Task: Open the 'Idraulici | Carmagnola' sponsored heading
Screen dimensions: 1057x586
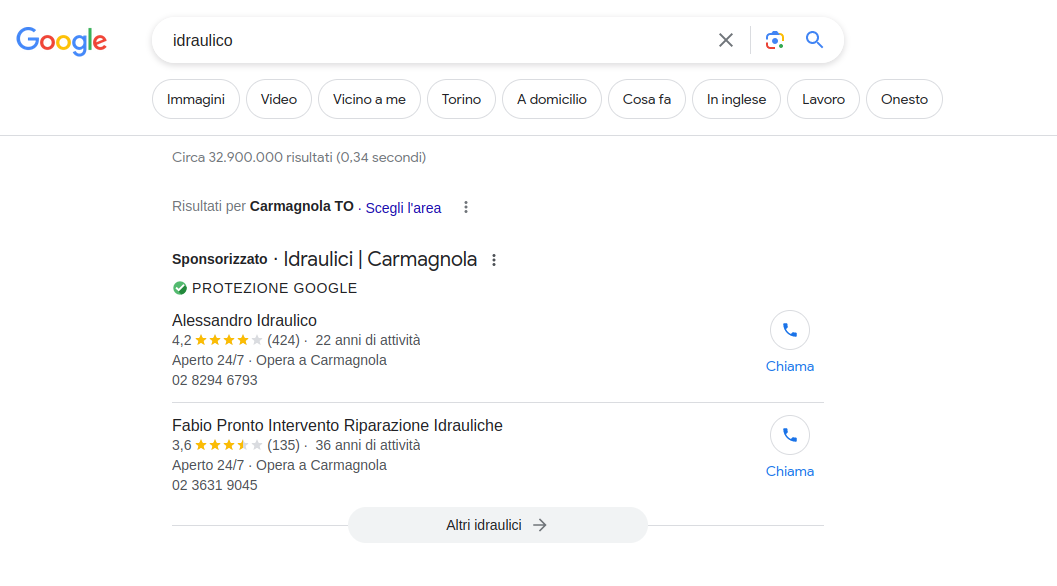Action: point(380,259)
